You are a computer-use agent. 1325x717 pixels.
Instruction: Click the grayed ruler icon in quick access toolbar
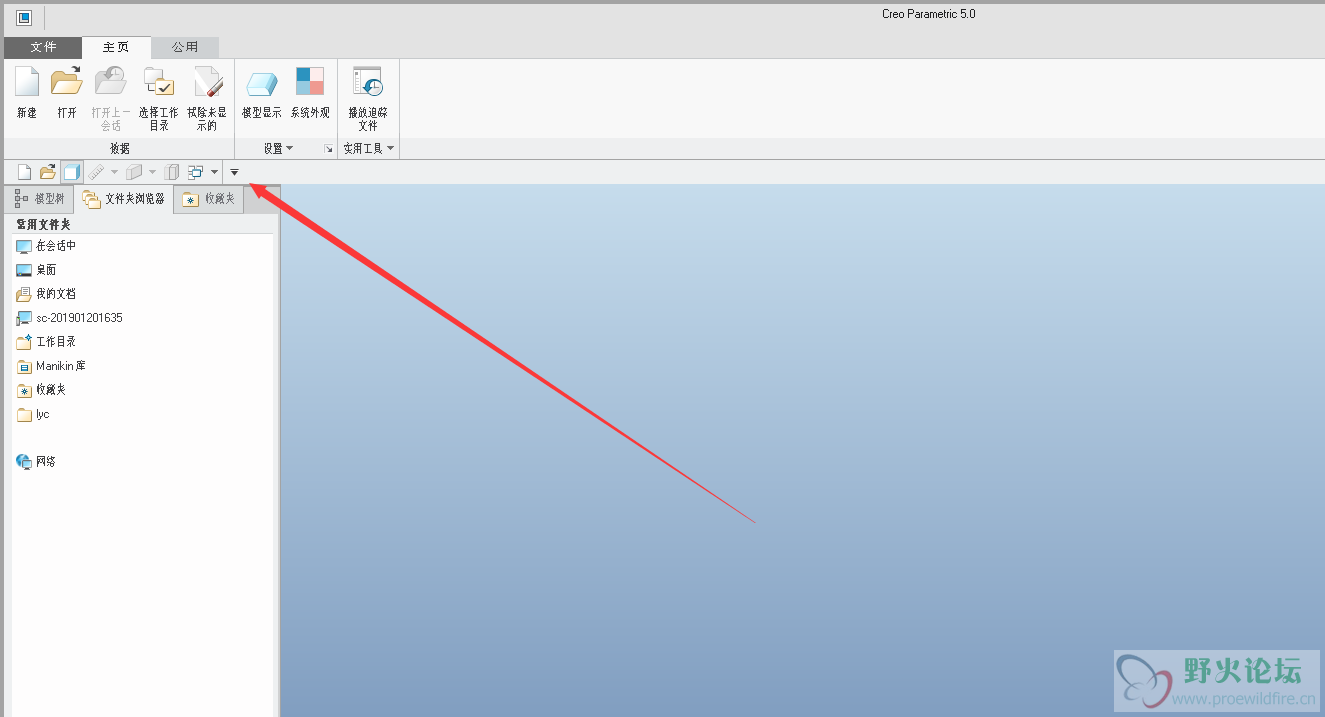point(96,172)
